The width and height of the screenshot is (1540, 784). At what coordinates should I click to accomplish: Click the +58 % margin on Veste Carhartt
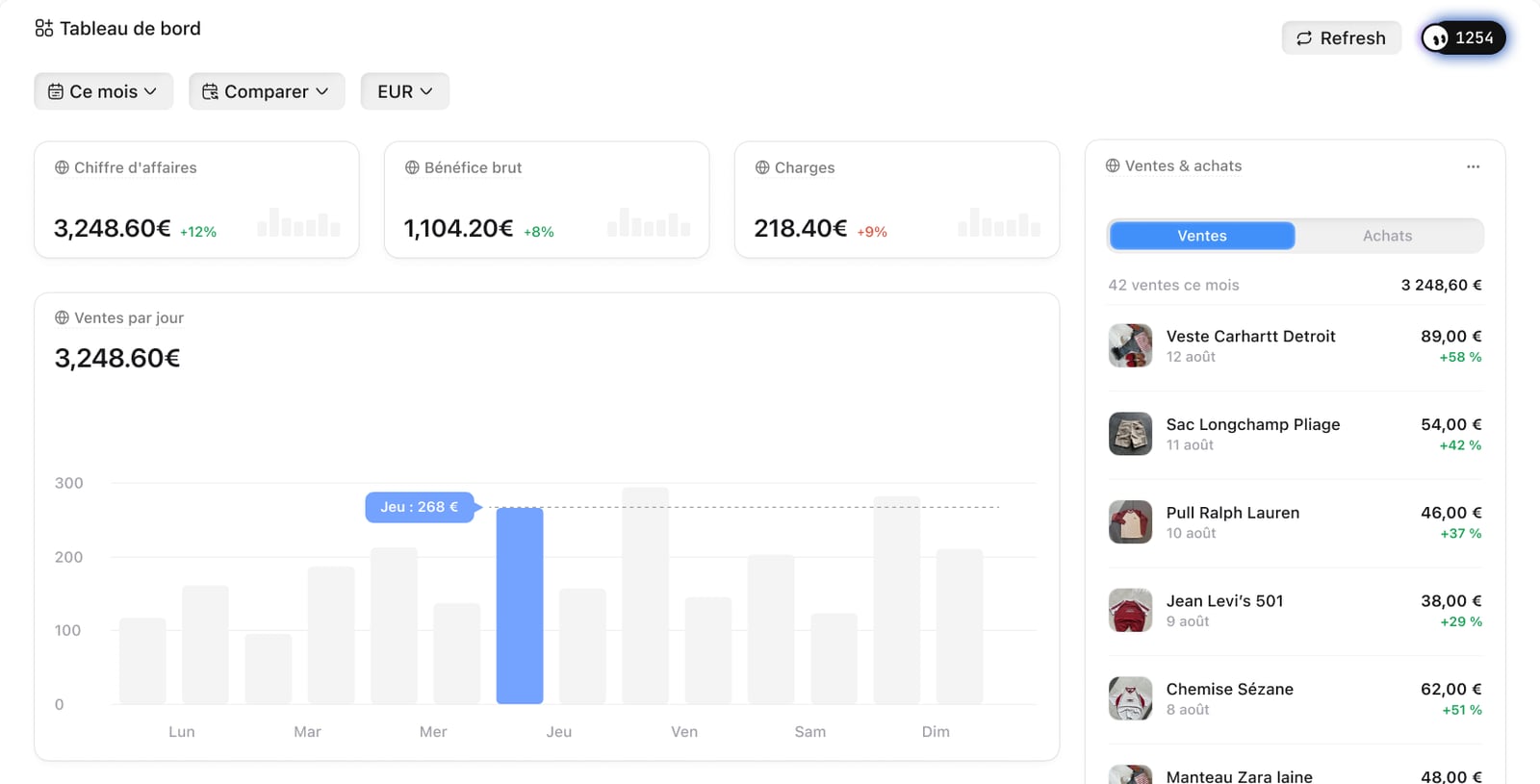[1461, 357]
